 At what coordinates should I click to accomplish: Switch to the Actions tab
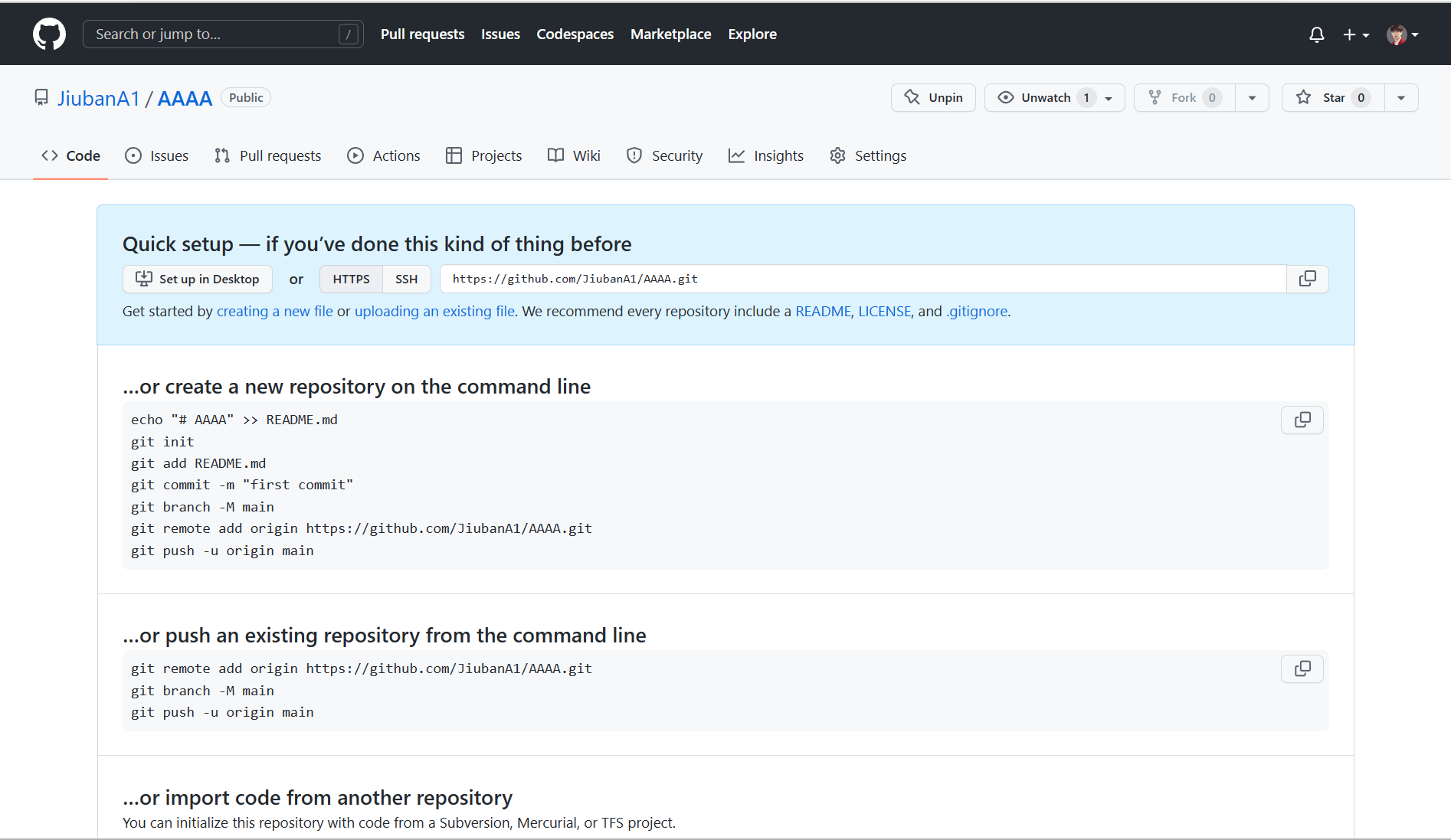pyautogui.click(x=383, y=155)
